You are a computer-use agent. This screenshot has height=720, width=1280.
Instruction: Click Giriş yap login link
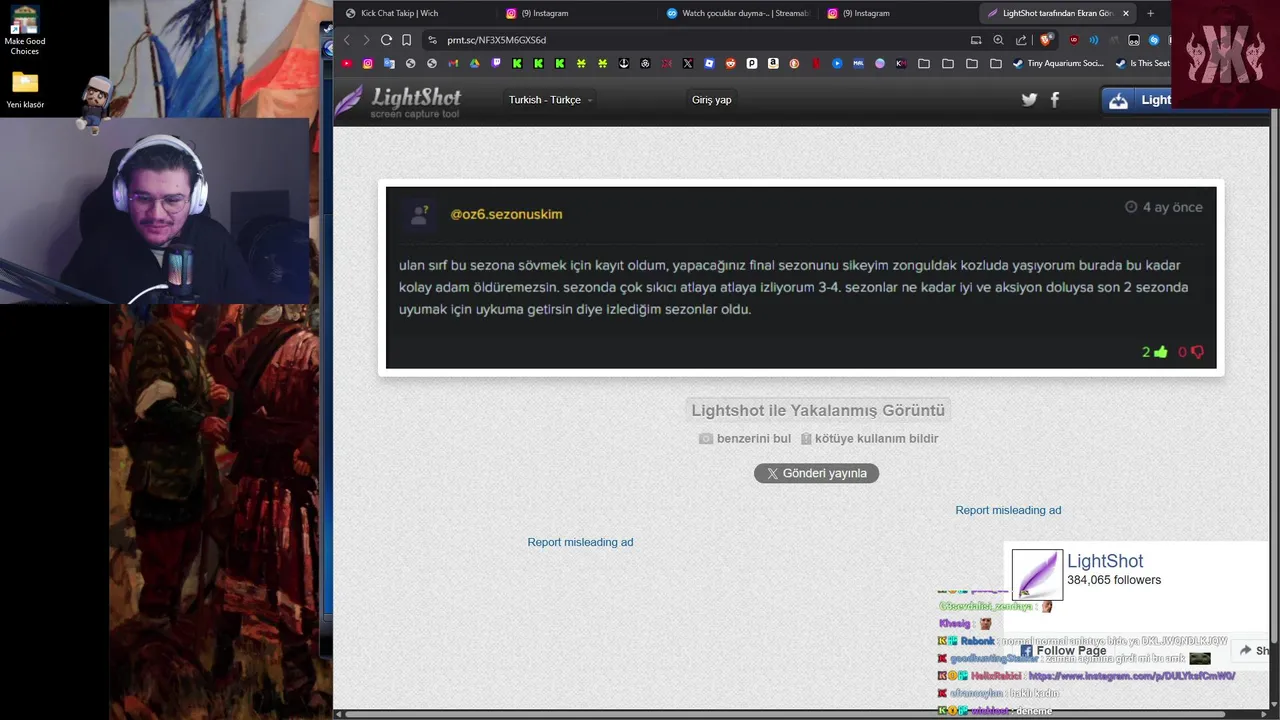[711, 100]
